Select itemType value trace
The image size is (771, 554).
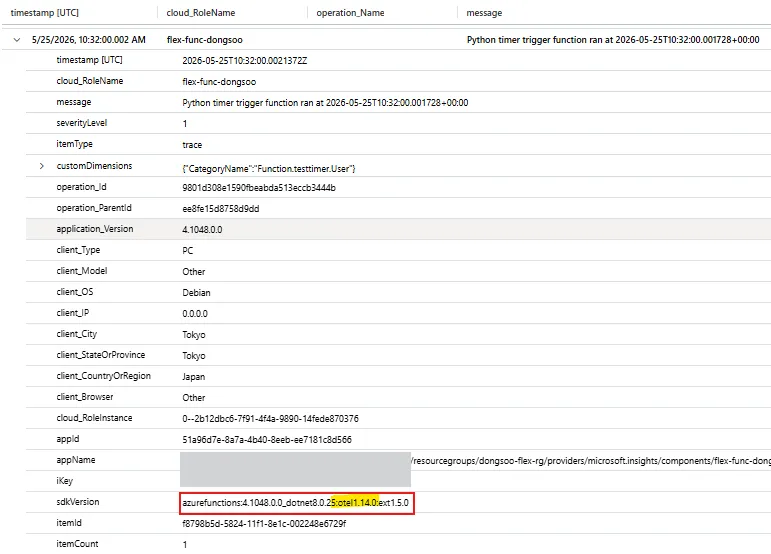pyautogui.click(x=192, y=145)
